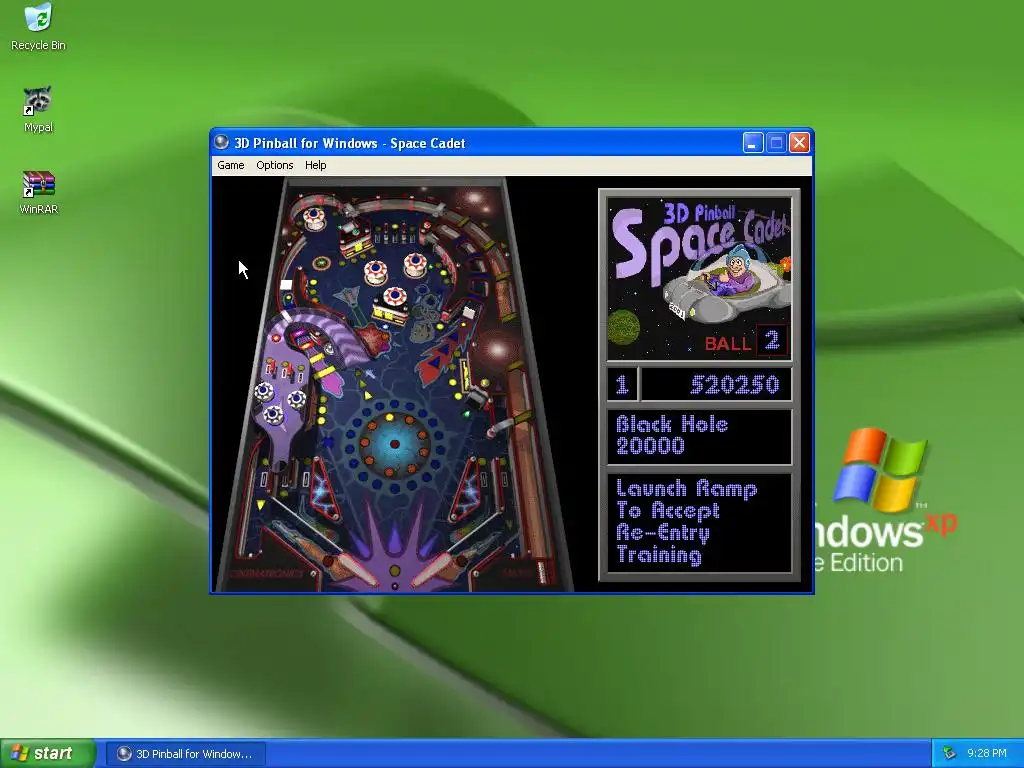This screenshot has height=768, width=1024.
Task: Click the 3D Pinball taskbar button
Action: [x=186, y=754]
